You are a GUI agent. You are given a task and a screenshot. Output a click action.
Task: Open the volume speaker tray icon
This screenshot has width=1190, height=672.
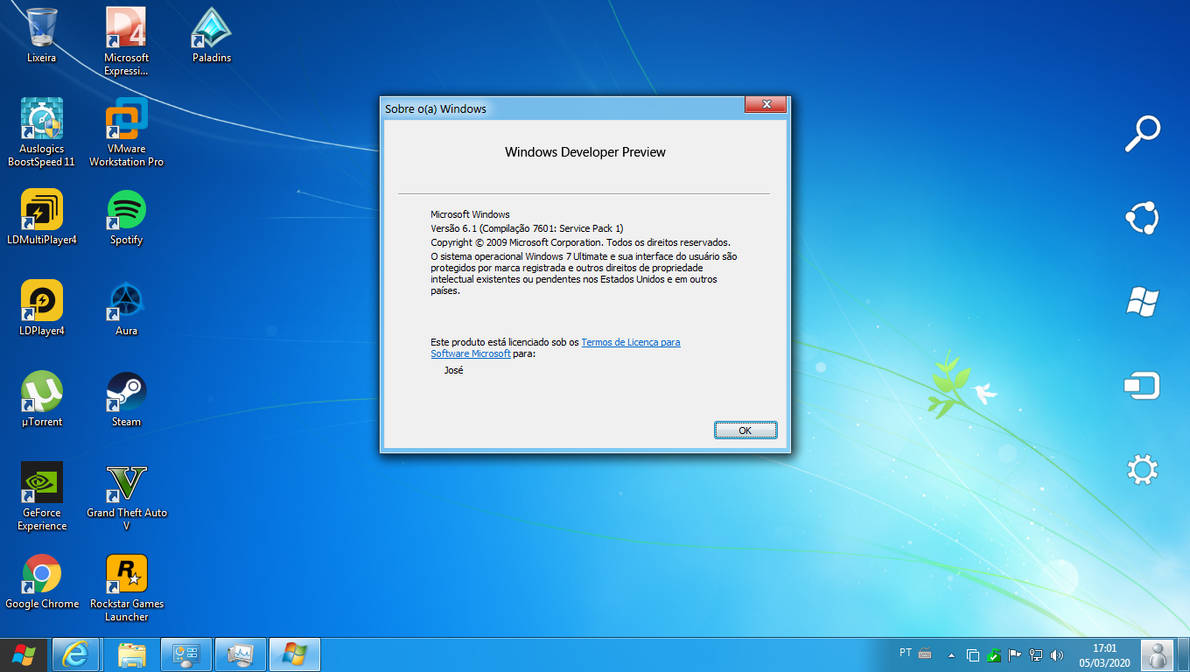click(1057, 655)
